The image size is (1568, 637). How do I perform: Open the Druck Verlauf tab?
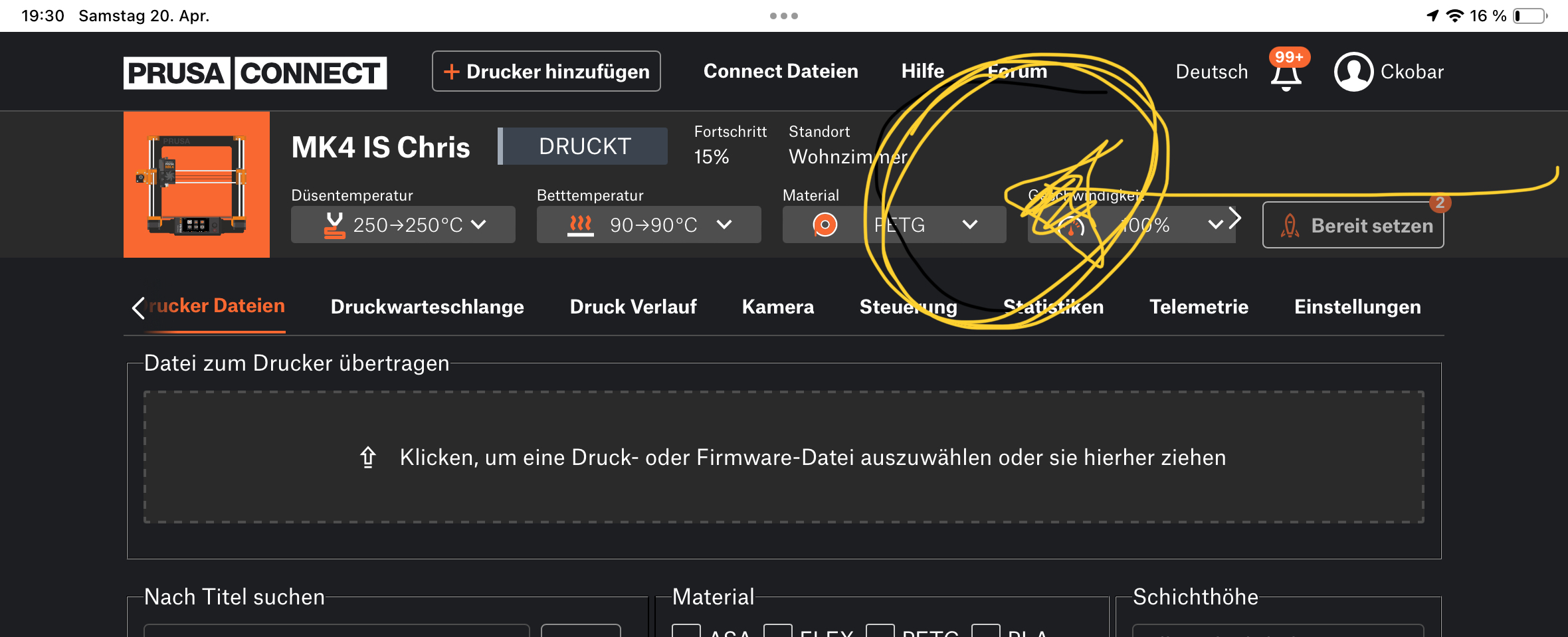(633, 307)
